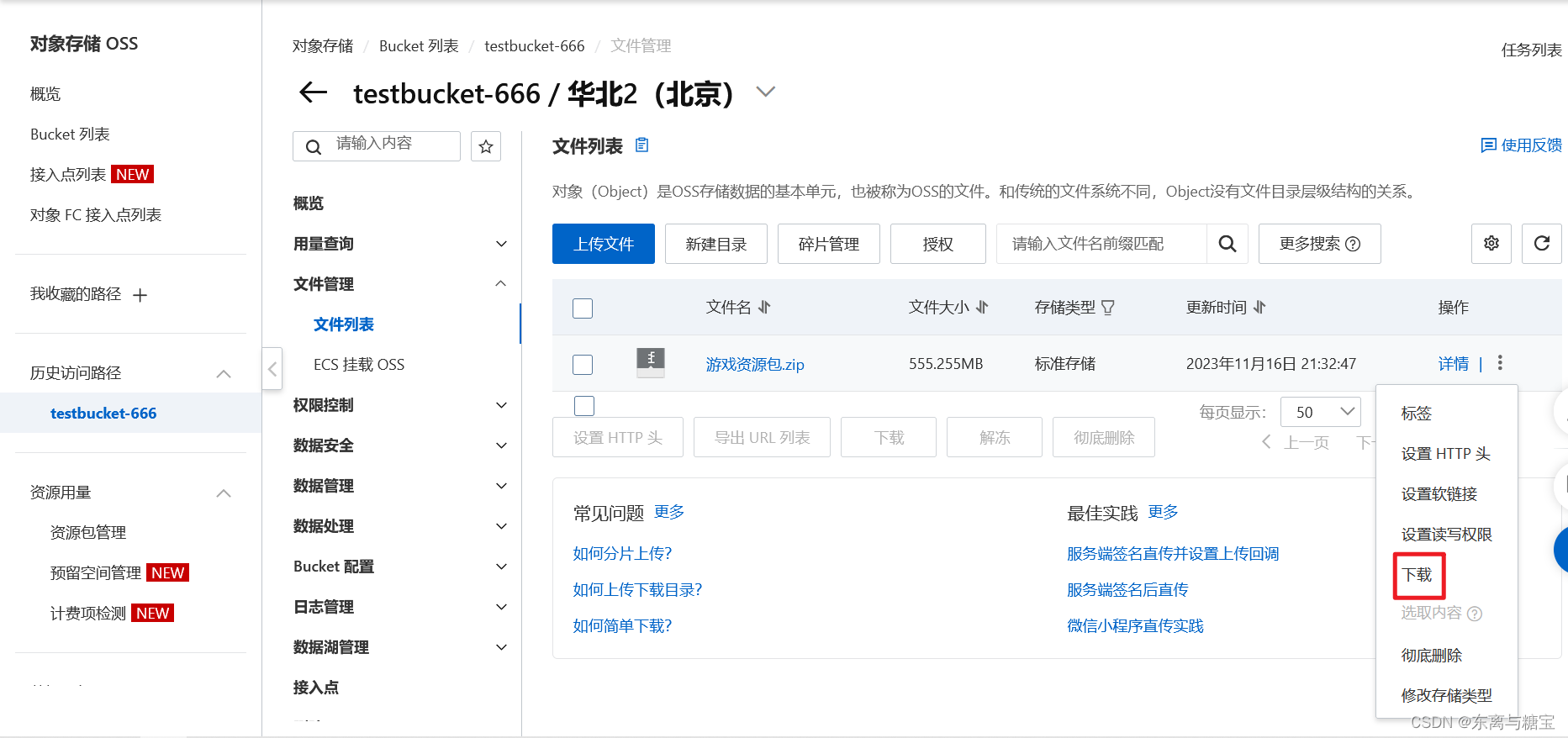
Task: Open the bucket switcher chevron beside 华北2（北京）
Action: 765,92
